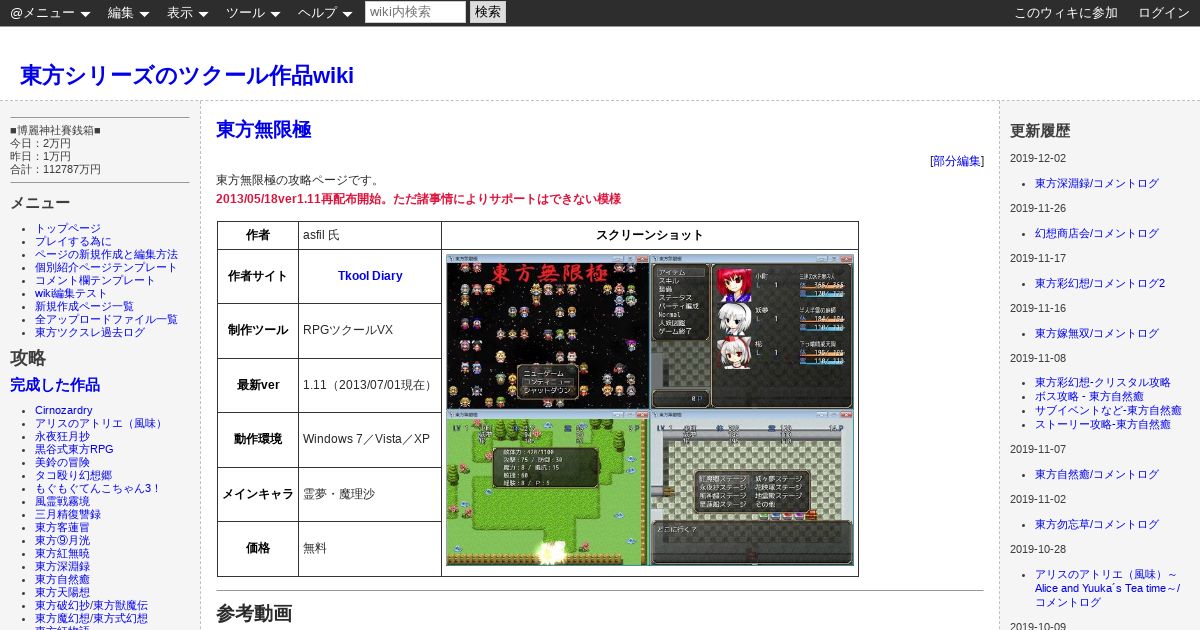Open Cirnozardry game page
The height and width of the screenshot is (630, 1200).
64,411
